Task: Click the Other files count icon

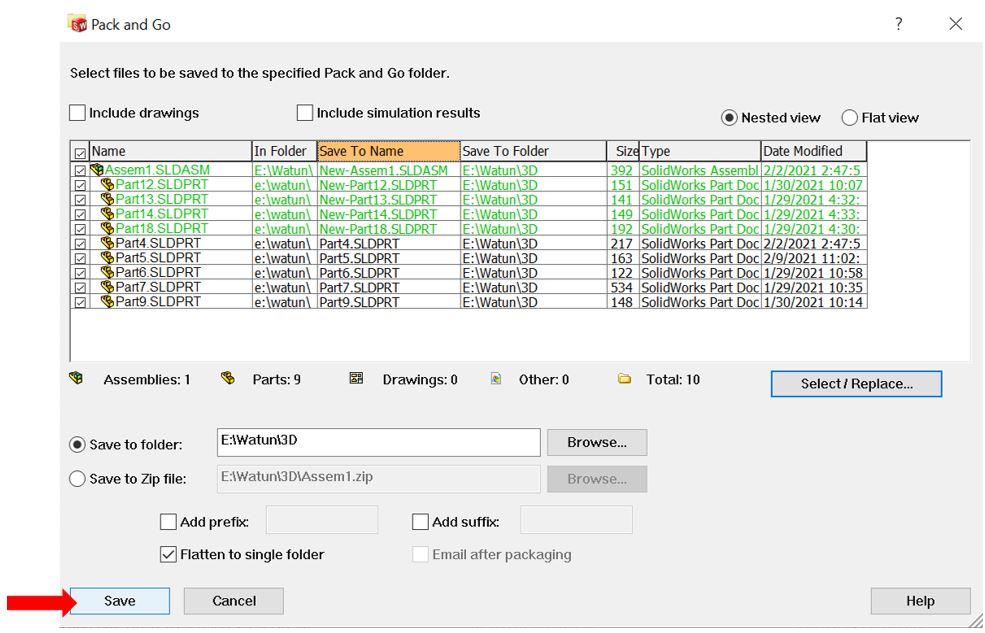Action: click(x=496, y=379)
